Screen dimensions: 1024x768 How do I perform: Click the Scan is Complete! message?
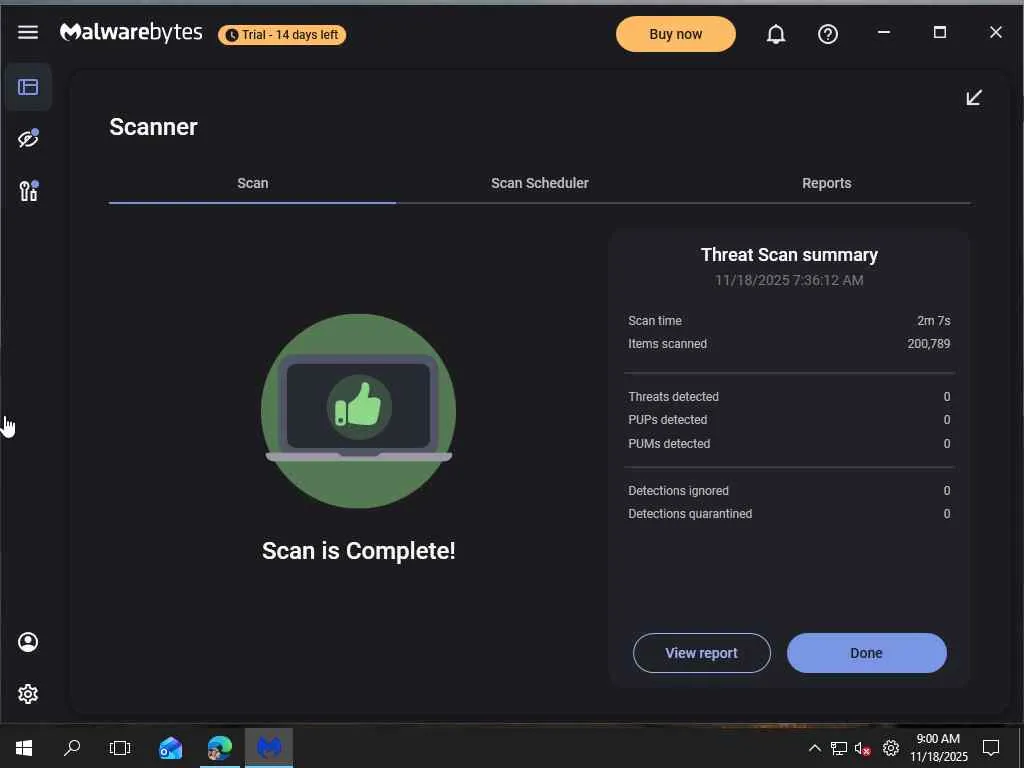[359, 551]
